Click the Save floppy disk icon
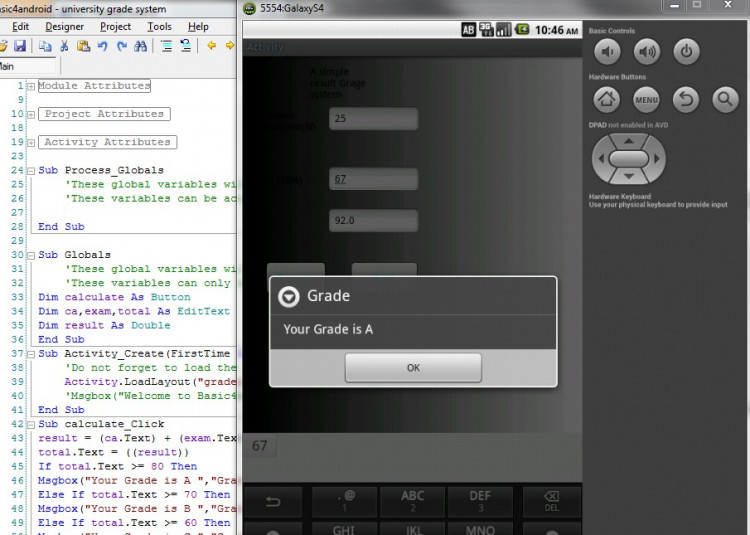This screenshot has height=535, width=750. click(20, 46)
